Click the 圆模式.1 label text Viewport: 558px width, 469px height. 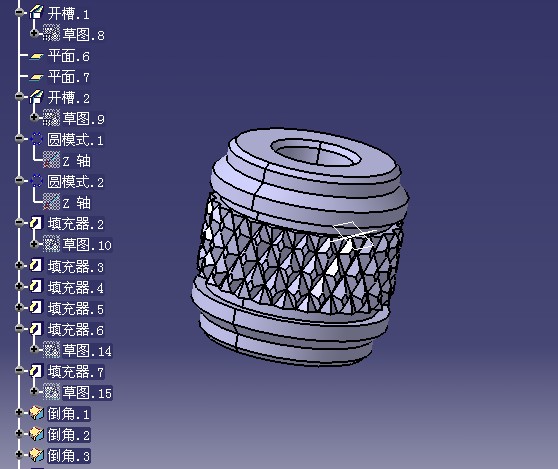[76, 140]
